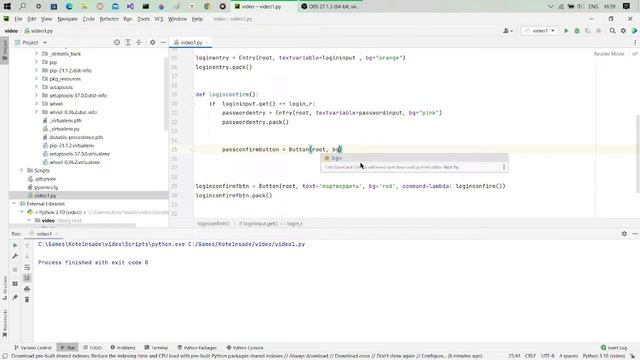The image size is (640, 360).
Task: Click Select Opened File target icon in Project panel
Action: pyautogui.click(x=117, y=42)
